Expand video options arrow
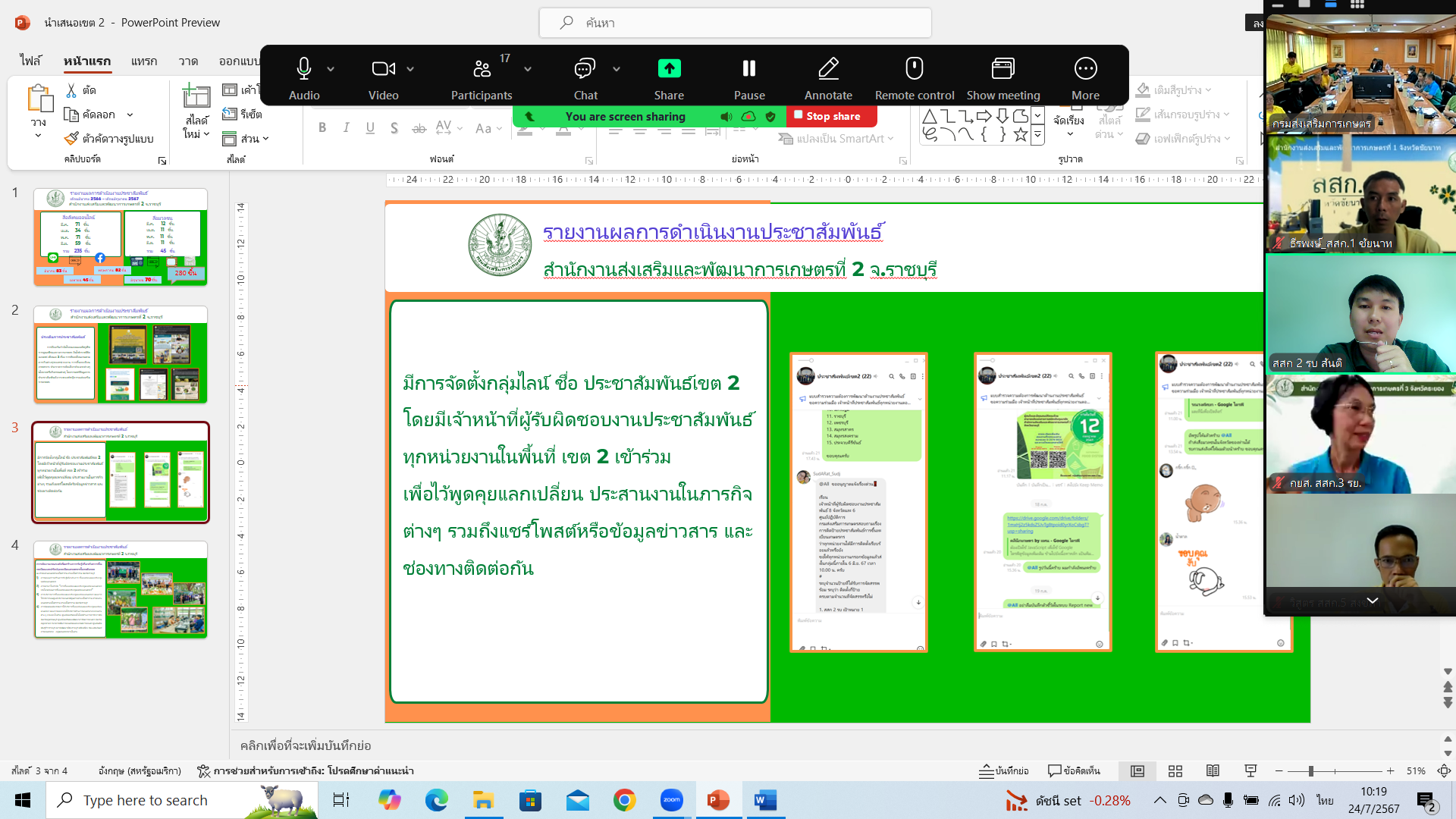Viewport: 1456px width, 819px height. click(410, 69)
